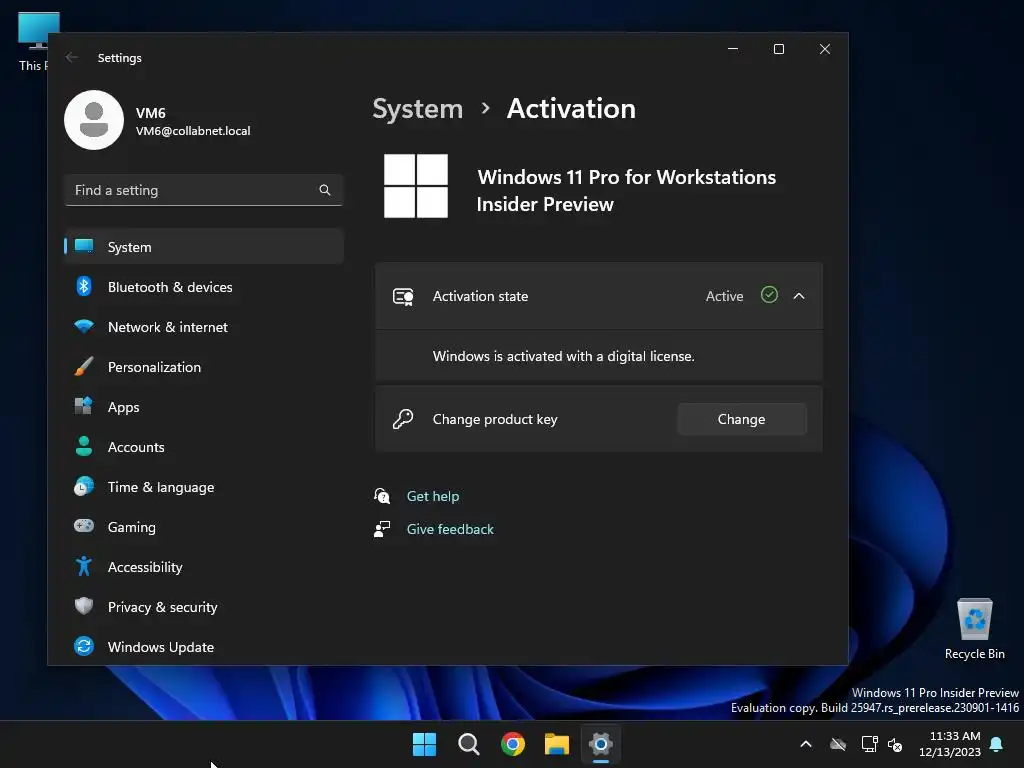Click the green Active checkmark icon
The width and height of the screenshot is (1024, 768).
pos(769,295)
